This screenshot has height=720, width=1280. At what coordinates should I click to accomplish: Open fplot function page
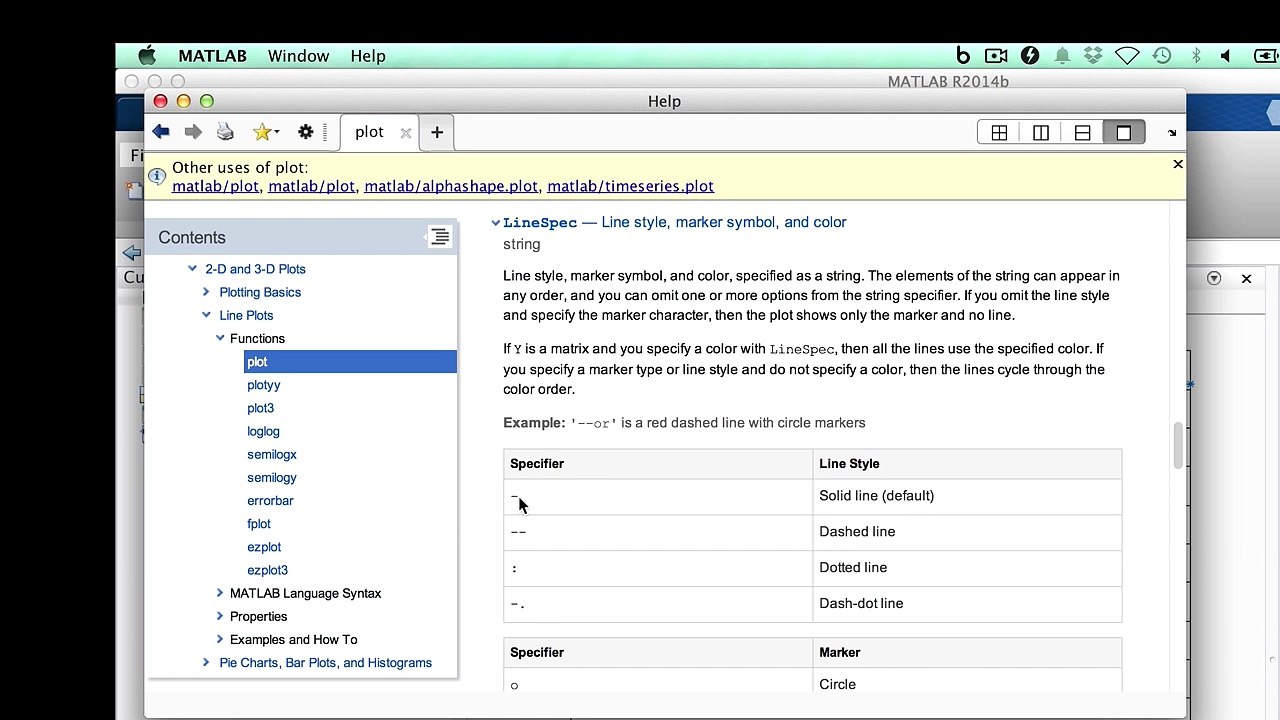(259, 523)
